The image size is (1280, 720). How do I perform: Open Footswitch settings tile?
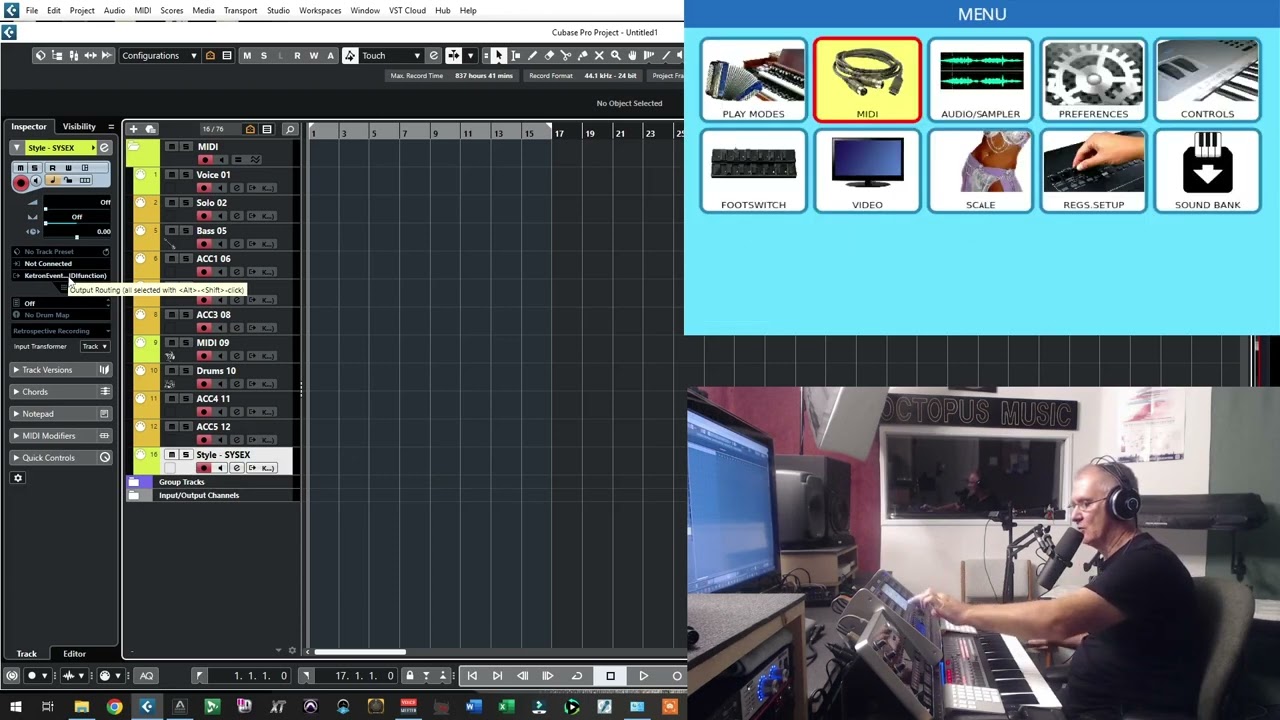point(753,171)
